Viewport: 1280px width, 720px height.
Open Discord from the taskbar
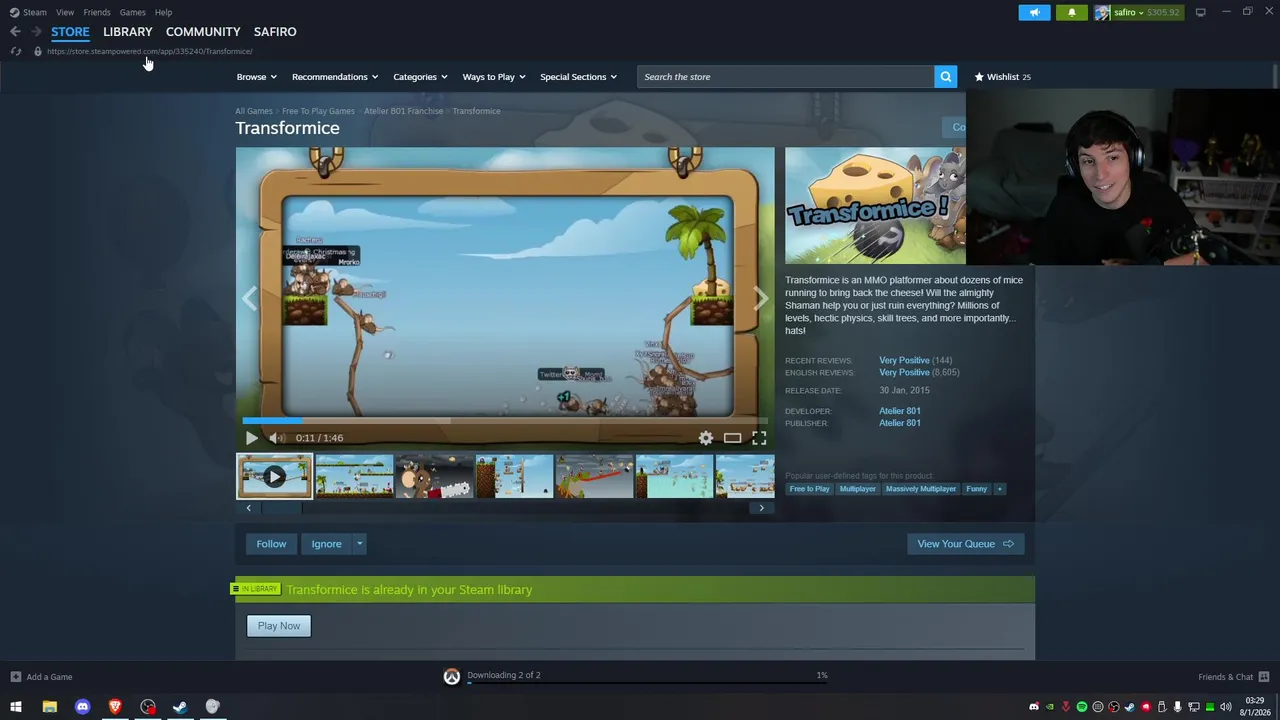82,707
